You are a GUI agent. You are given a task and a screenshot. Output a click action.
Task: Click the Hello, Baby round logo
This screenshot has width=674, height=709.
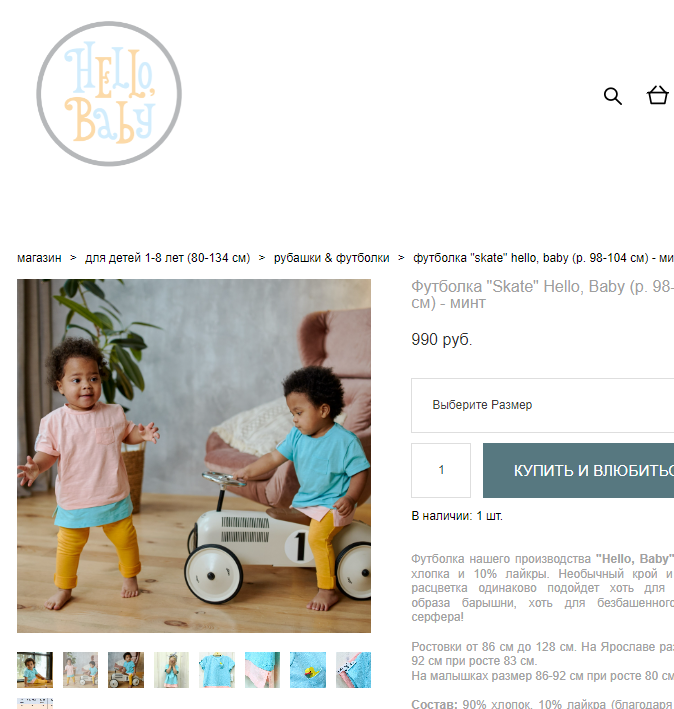coord(109,94)
